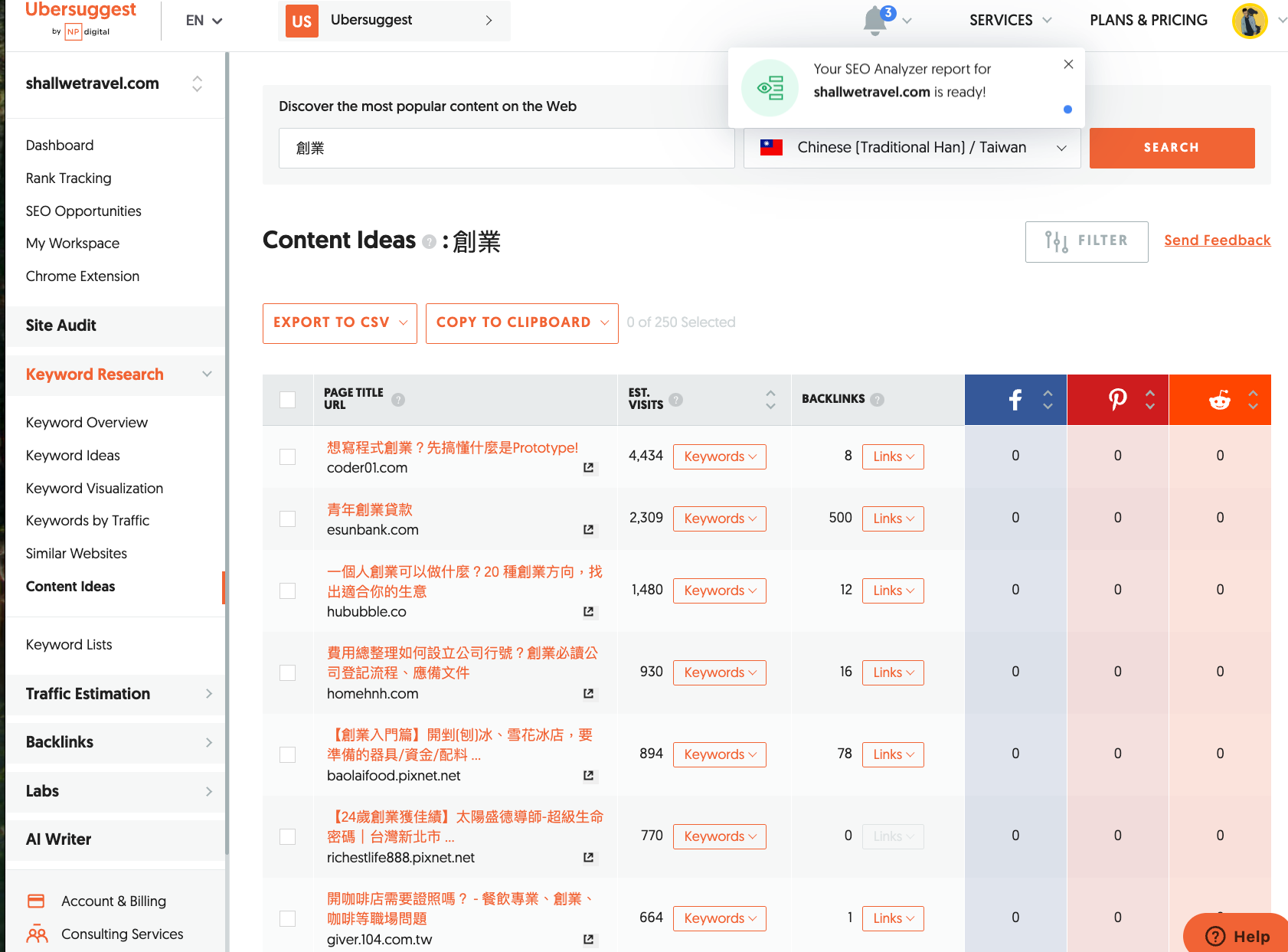The height and width of the screenshot is (952, 1288).
Task: Open Keyword Lists in the sidebar
Action: click(69, 645)
